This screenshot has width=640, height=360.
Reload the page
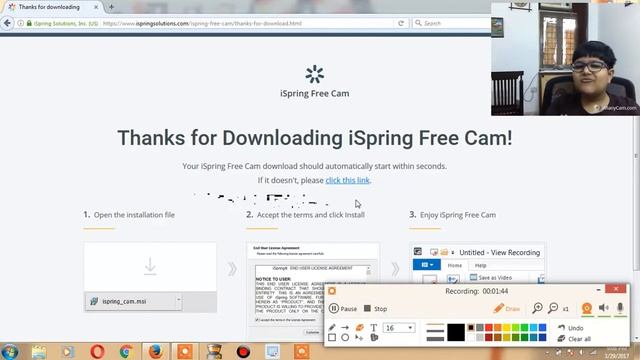coord(401,23)
